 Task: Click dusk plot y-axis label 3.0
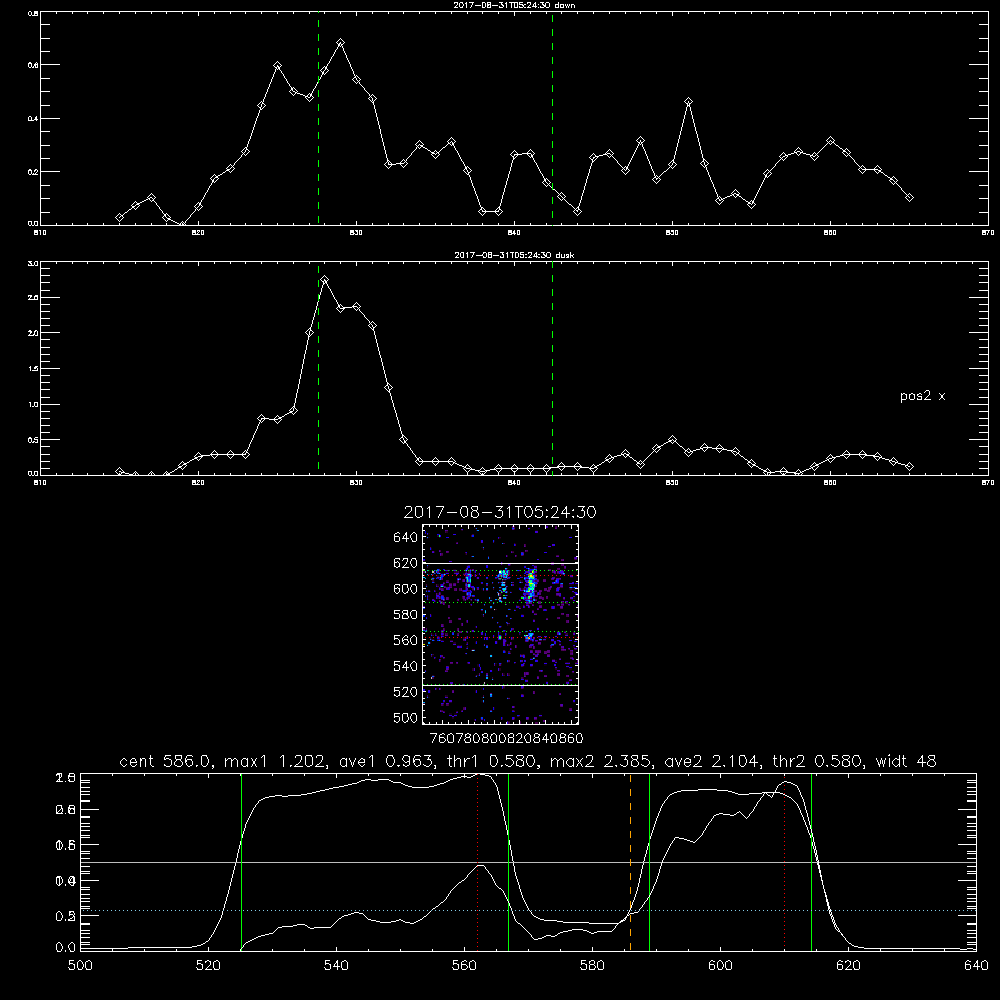tap(33, 263)
